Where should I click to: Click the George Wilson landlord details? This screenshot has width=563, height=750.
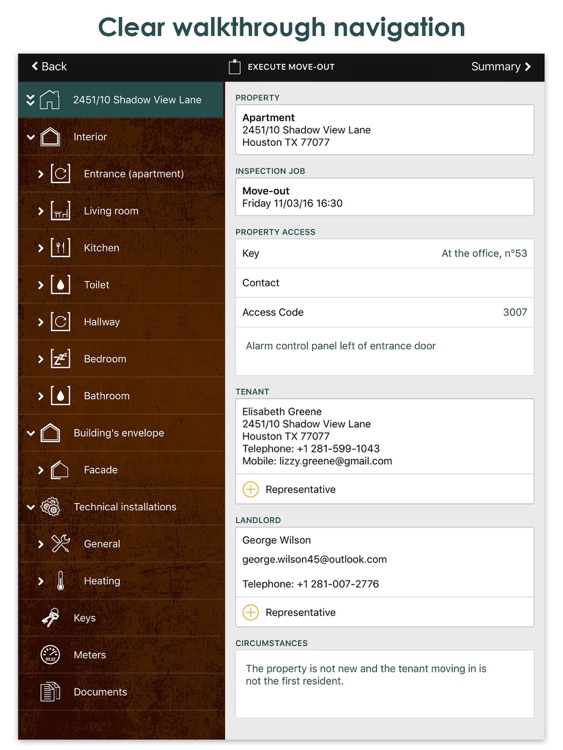click(385, 562)
